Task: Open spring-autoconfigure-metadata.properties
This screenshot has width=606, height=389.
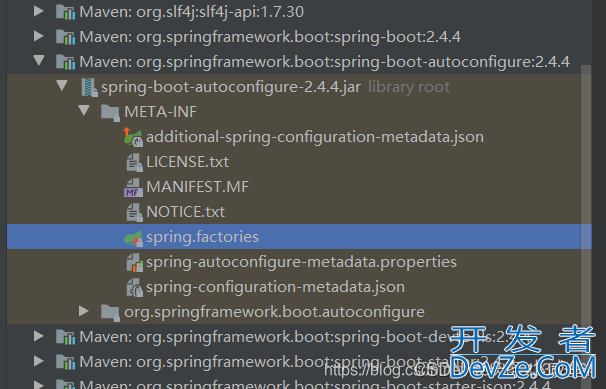Action: tap(301, 262)
